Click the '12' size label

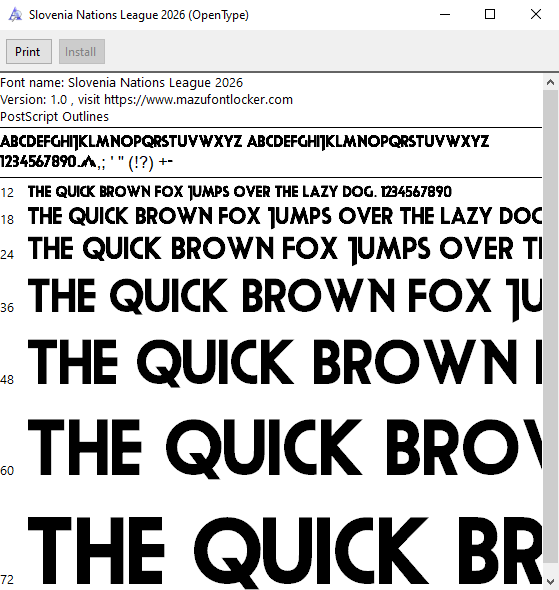point(7,193)
